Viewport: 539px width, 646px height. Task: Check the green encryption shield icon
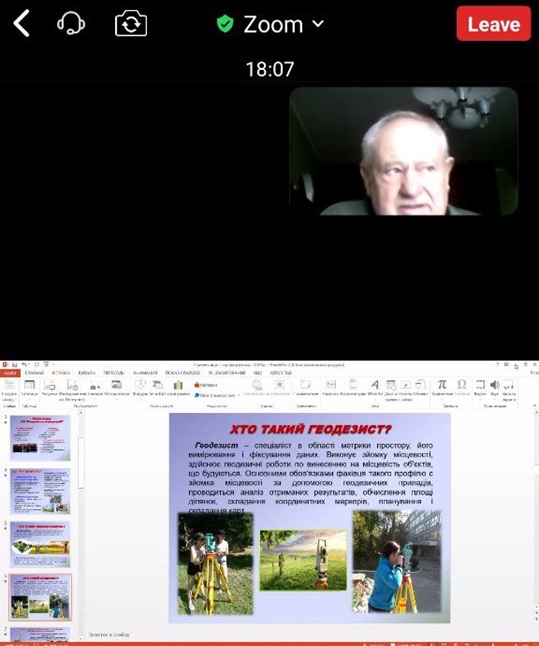(225, 24)
